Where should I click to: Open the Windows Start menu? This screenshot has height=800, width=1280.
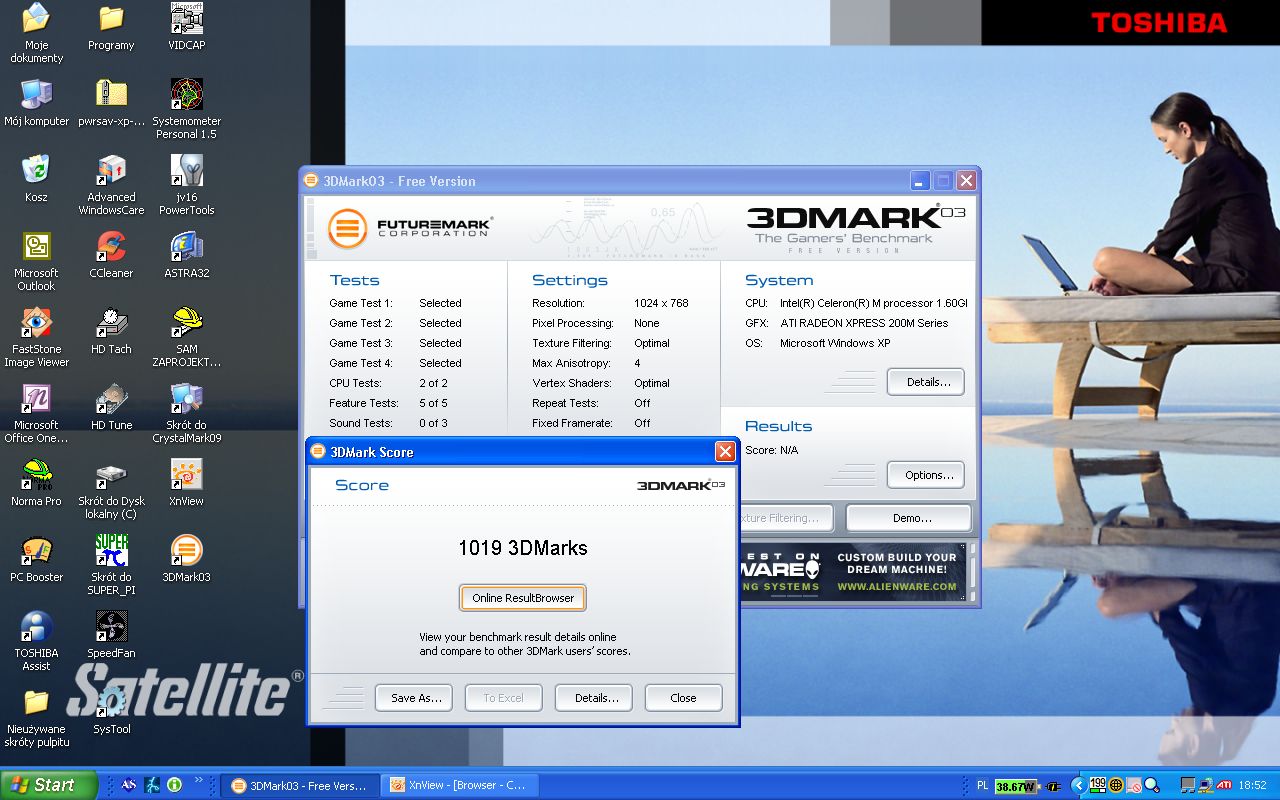[x=48, y=785]
